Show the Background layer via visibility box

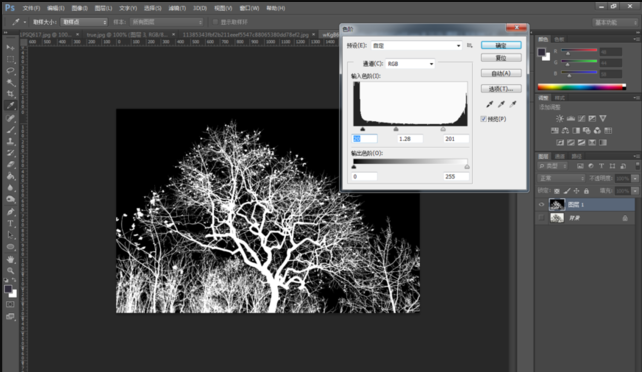tap(541, 218)
